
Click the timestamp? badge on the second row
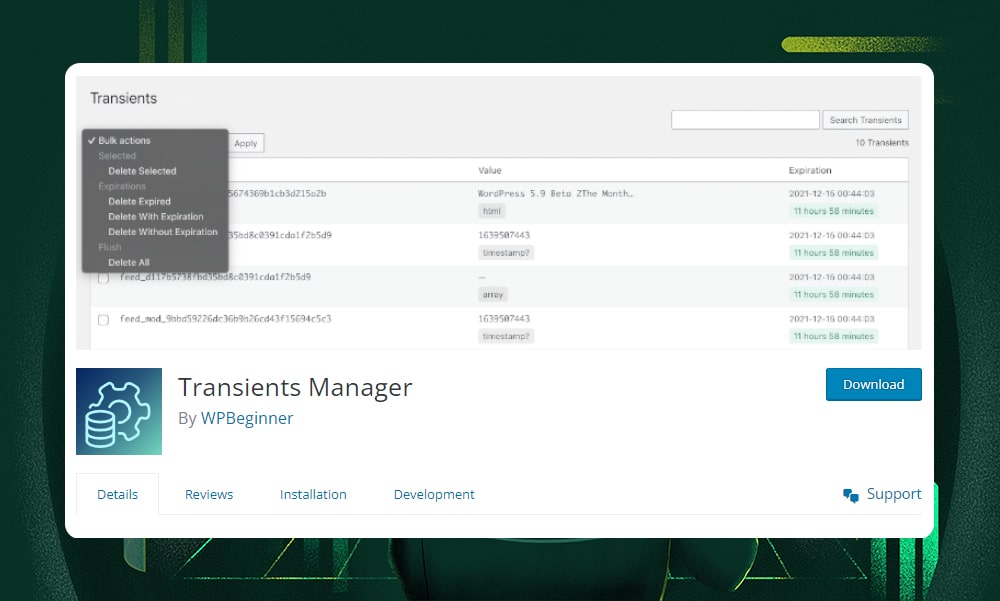506,252
